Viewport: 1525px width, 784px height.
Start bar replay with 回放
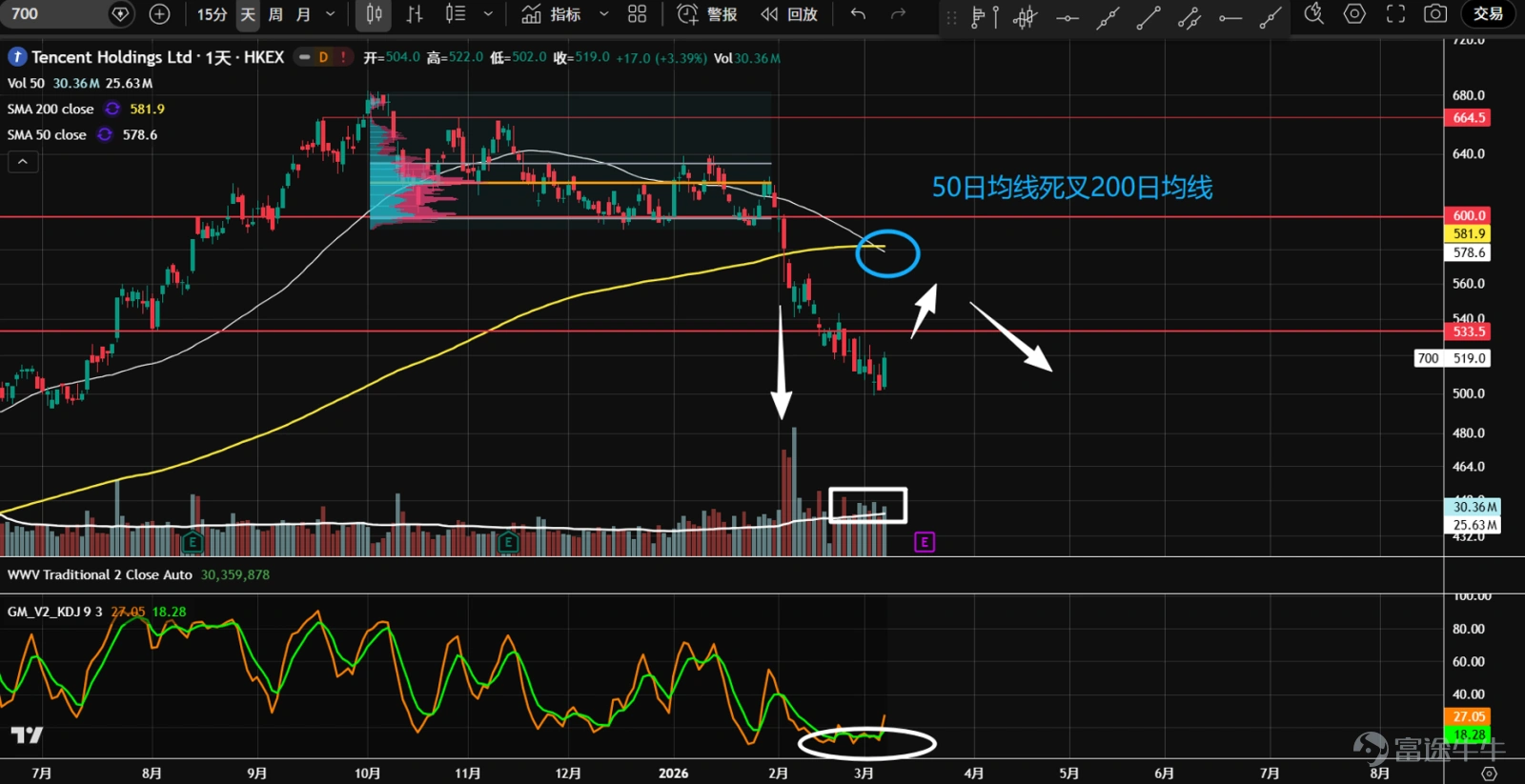pyautogui.click(x=789, y=14)
